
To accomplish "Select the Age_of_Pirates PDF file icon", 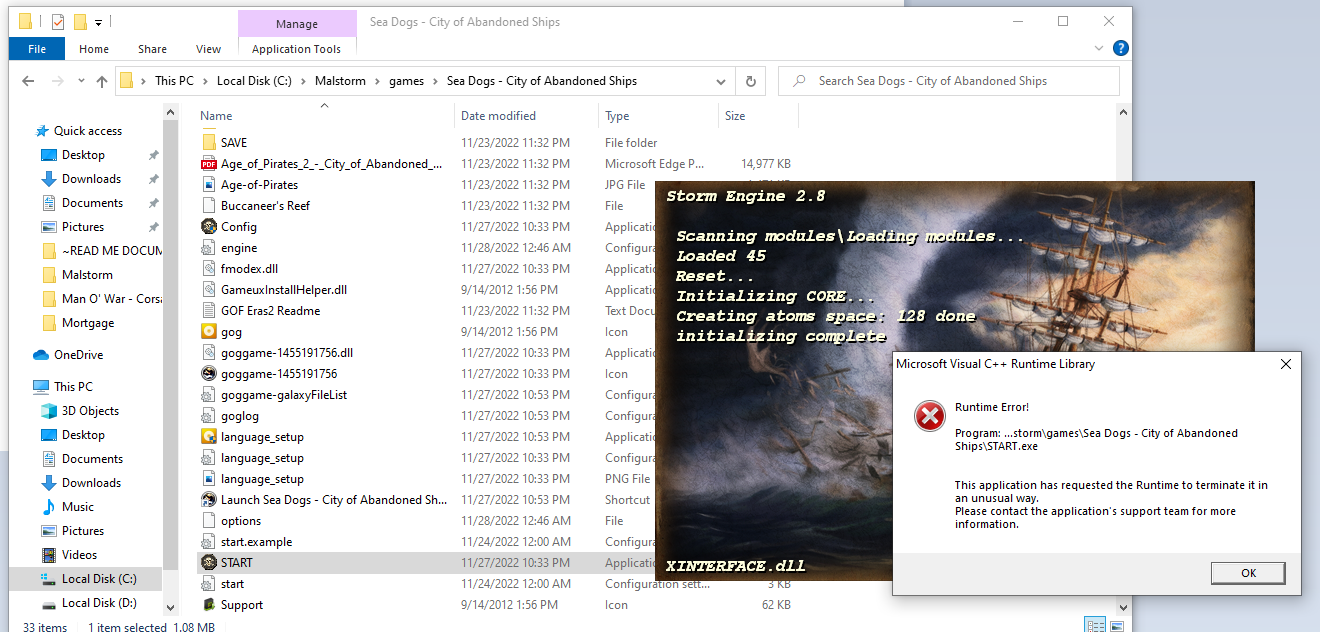I will click(209, 164).
